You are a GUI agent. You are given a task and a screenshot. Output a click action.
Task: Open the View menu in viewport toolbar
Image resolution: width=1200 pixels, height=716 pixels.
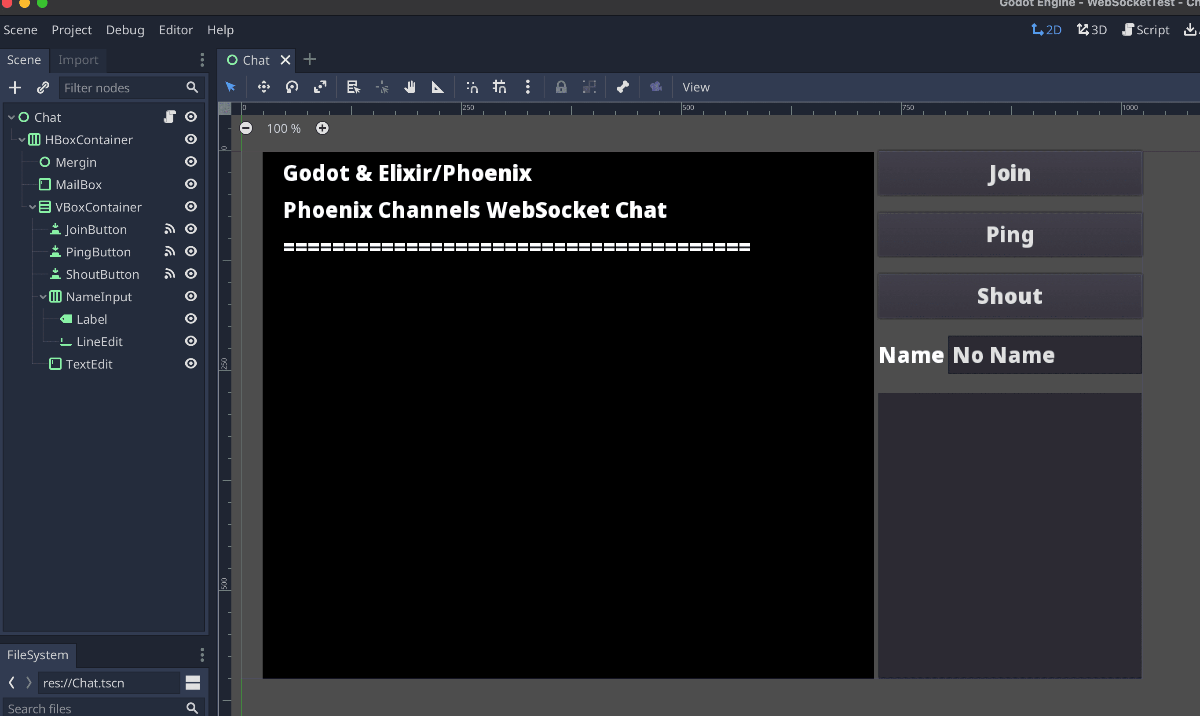tap(696, 87)
